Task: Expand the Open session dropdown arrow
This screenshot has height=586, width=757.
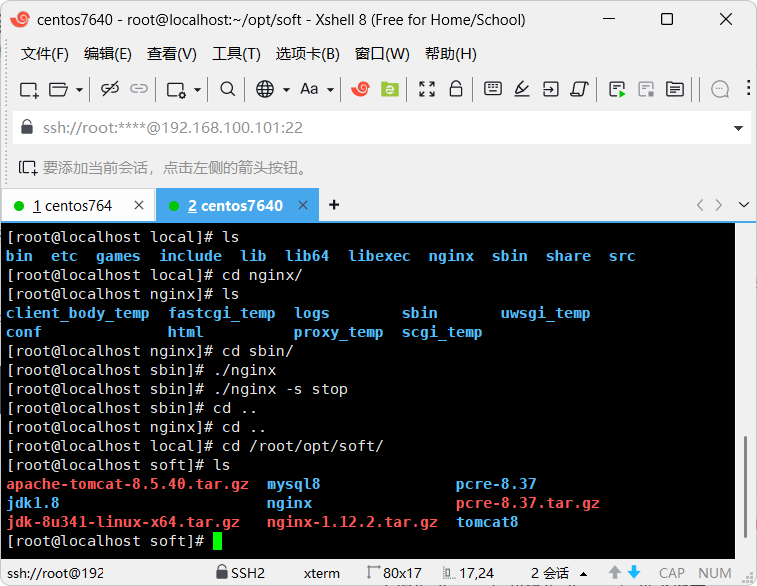Action: [80, 90]
